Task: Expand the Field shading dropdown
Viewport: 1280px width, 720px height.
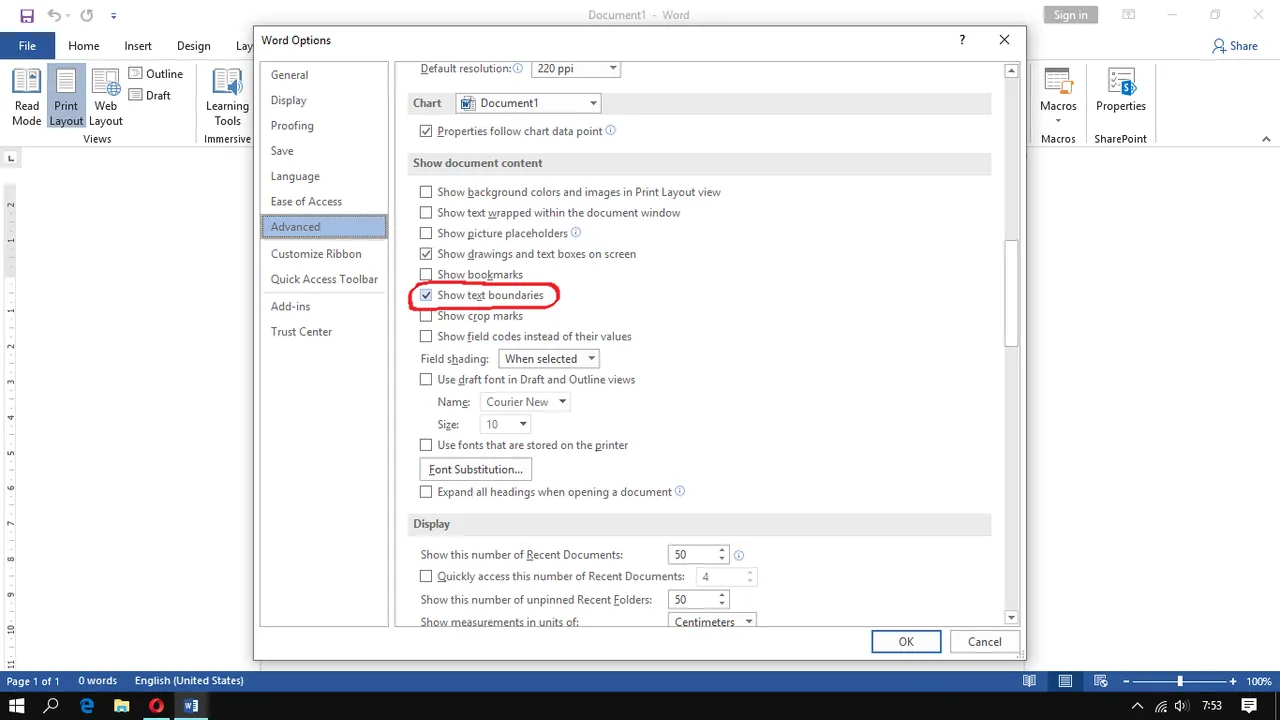Action: click(548, 359)
